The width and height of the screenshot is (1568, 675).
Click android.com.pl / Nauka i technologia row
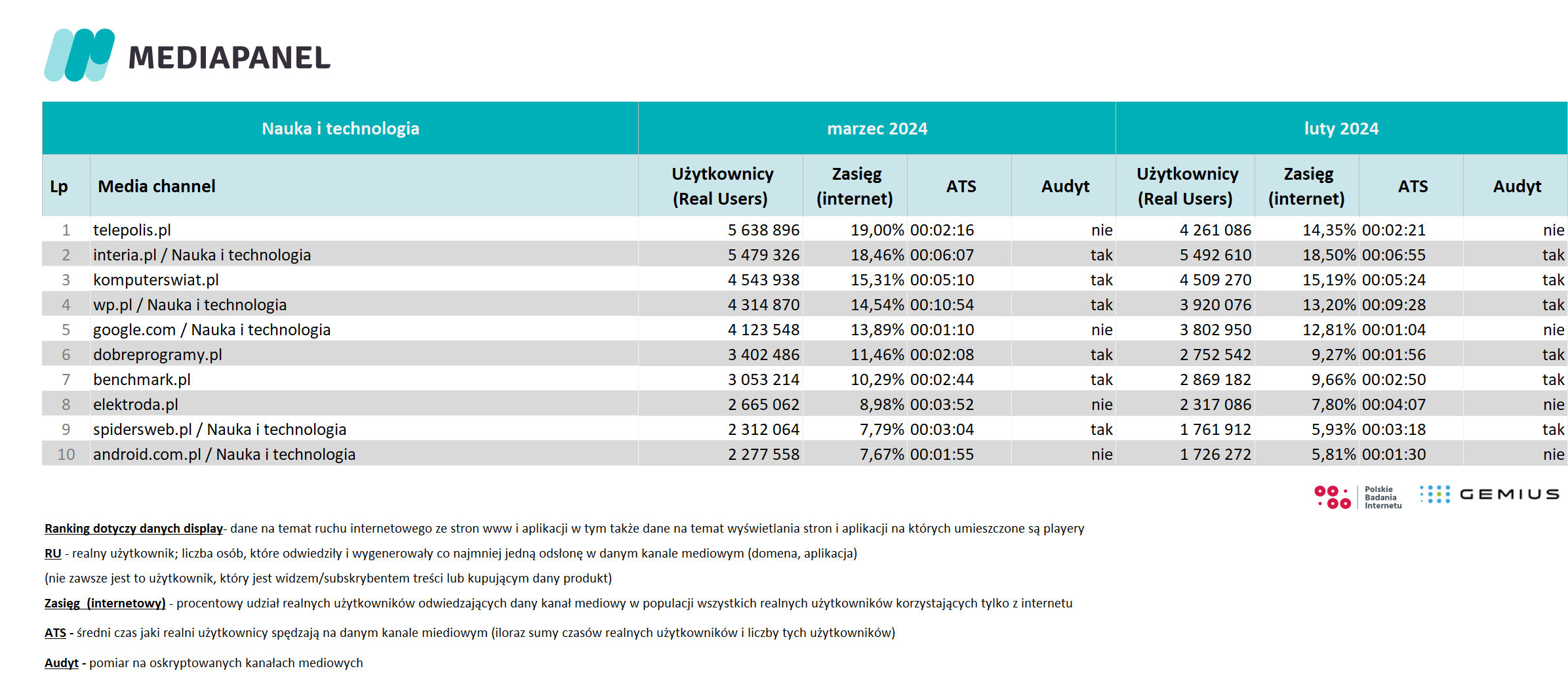[805, 454]
